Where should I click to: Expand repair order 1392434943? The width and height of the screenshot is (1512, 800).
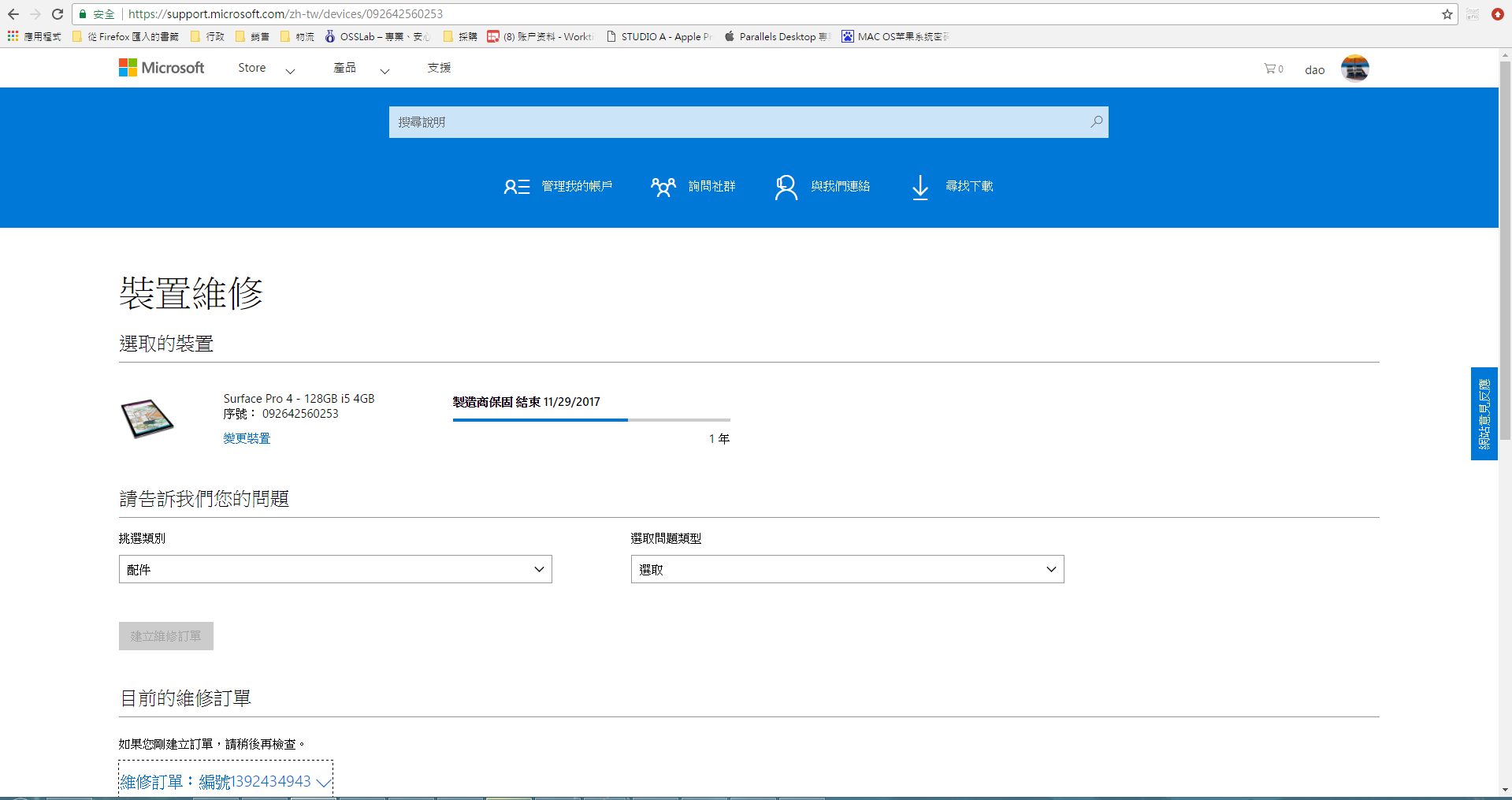click(226, 781)
